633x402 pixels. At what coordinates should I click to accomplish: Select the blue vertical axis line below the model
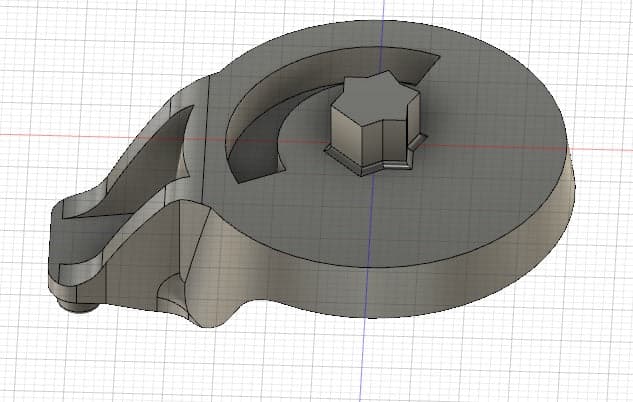click(x=368, y=360)
